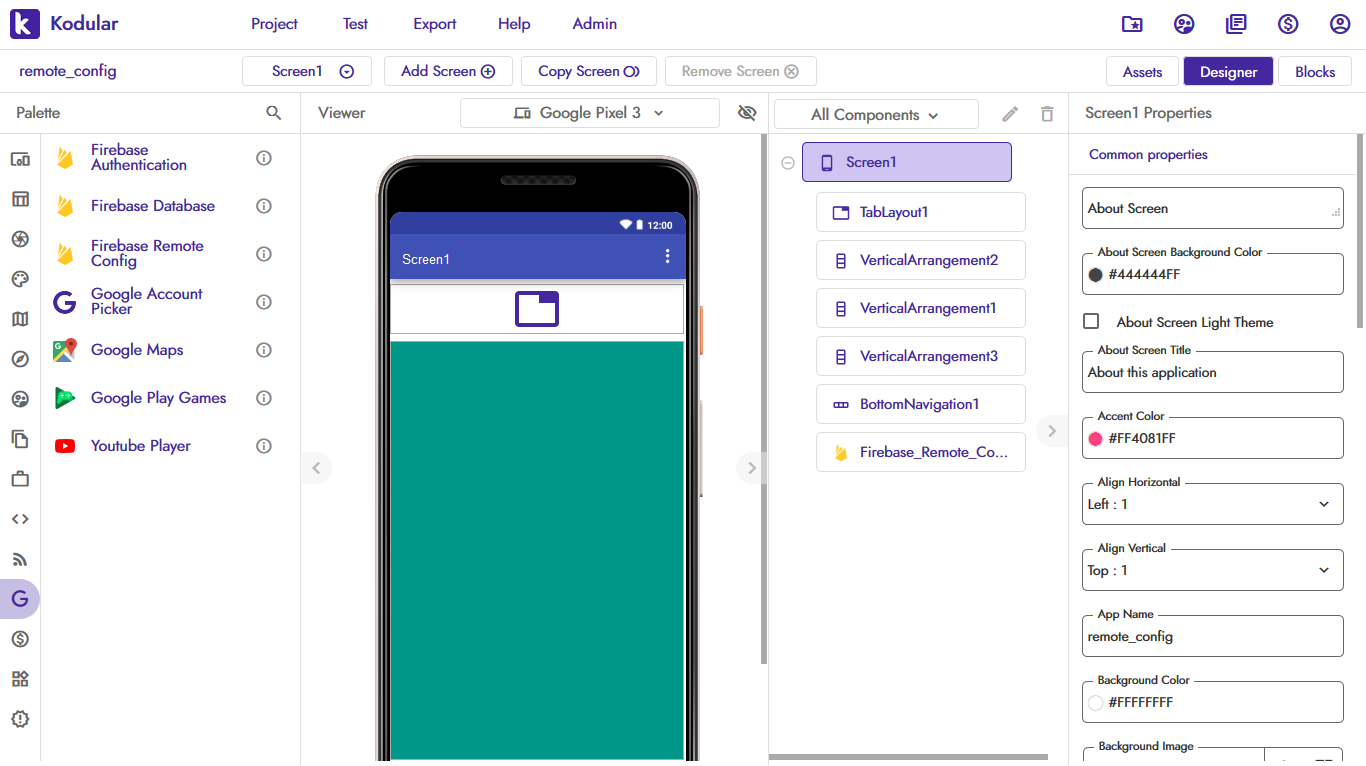Image resolution: width=1366 pixels, height=766 pixels.
Task: Click the delete component trash icon
Action: click(x=1047, y=114)
